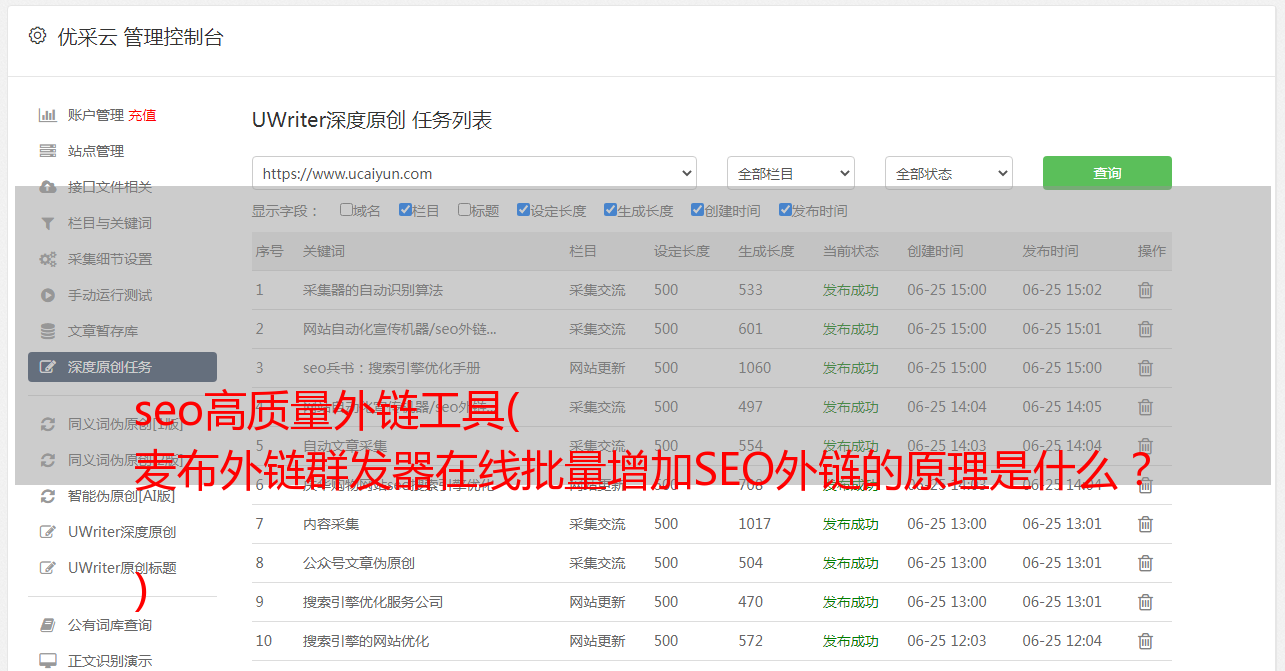Open the 全部栏目 dropdown
Screen dimensions: 1285x671
pyautogui.click(x=791, y=173)
